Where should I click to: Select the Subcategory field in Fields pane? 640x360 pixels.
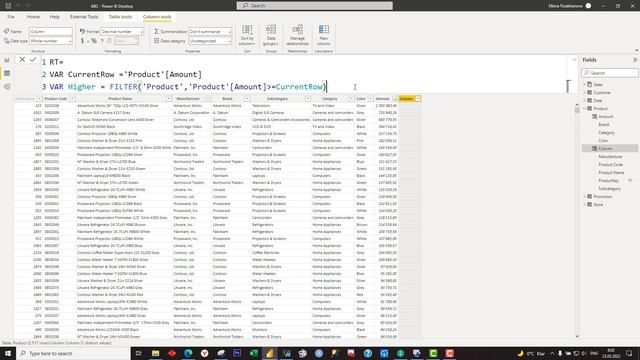click(x=609, y=189)
